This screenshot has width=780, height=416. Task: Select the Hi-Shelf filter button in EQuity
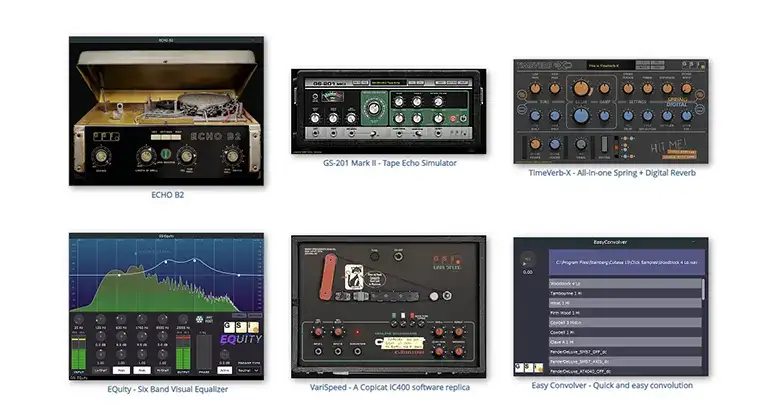(x=163, y=370)
